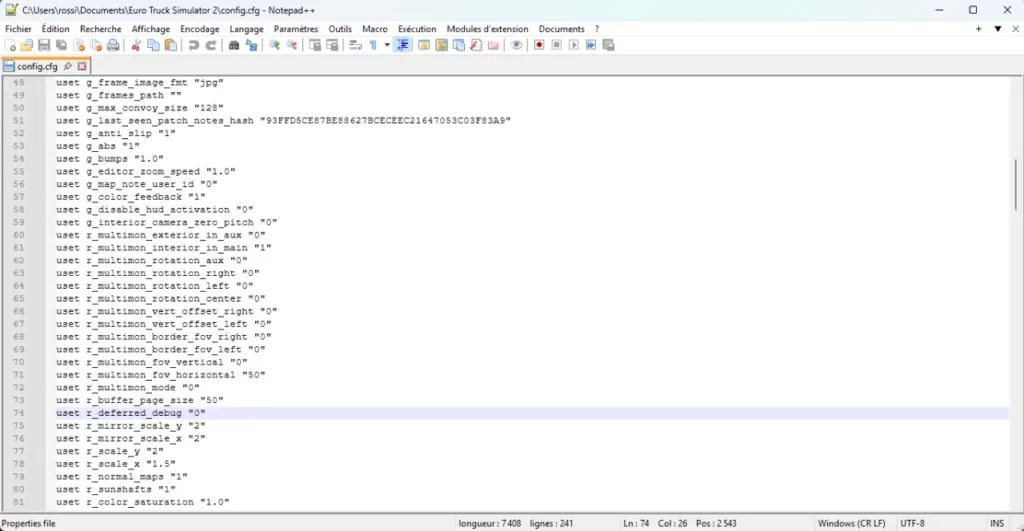Viewport: 1024px width, 531px height.
Task: Open the Fichier menu
Action: [x=18, y=29]
